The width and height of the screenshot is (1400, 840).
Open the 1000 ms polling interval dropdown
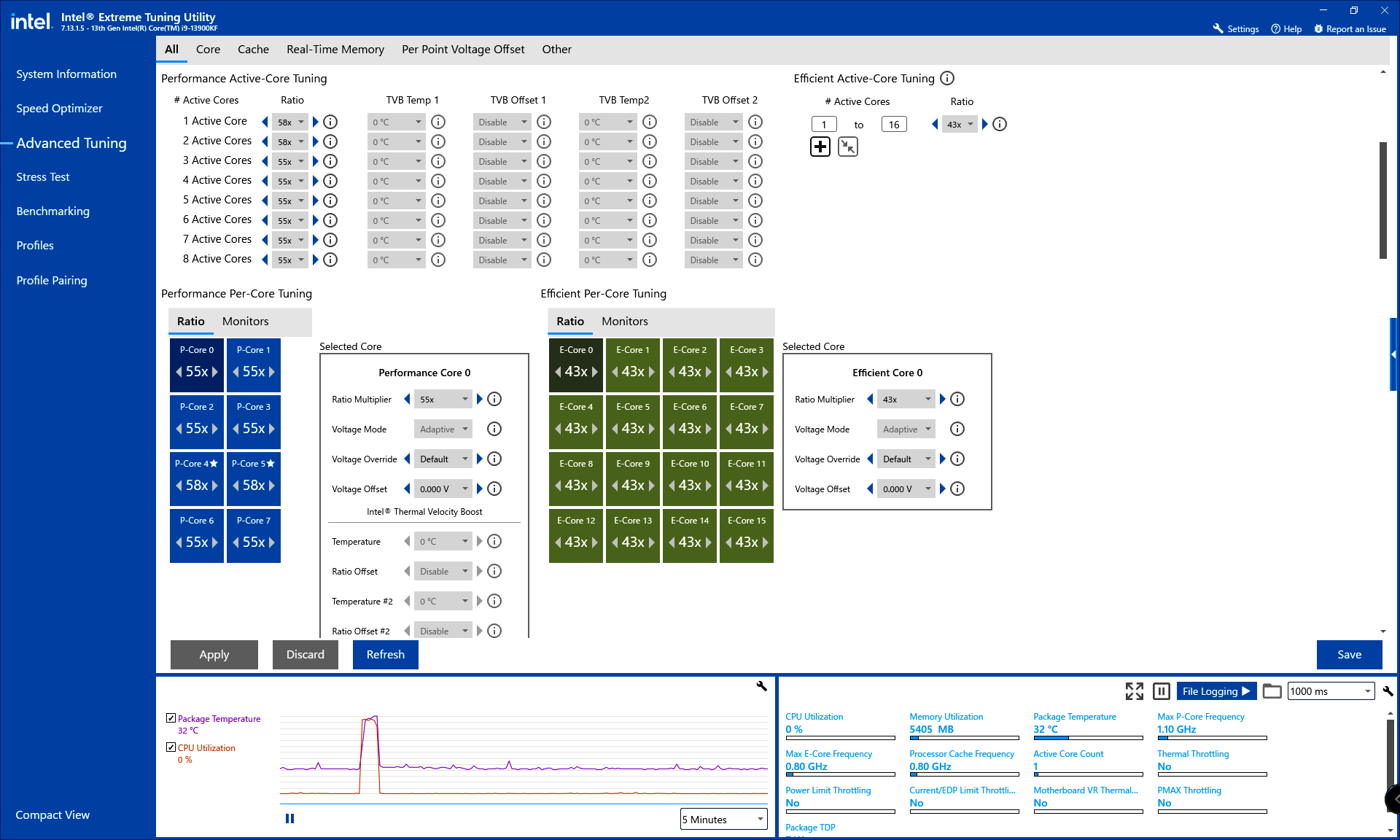[x=1331, y=691]
